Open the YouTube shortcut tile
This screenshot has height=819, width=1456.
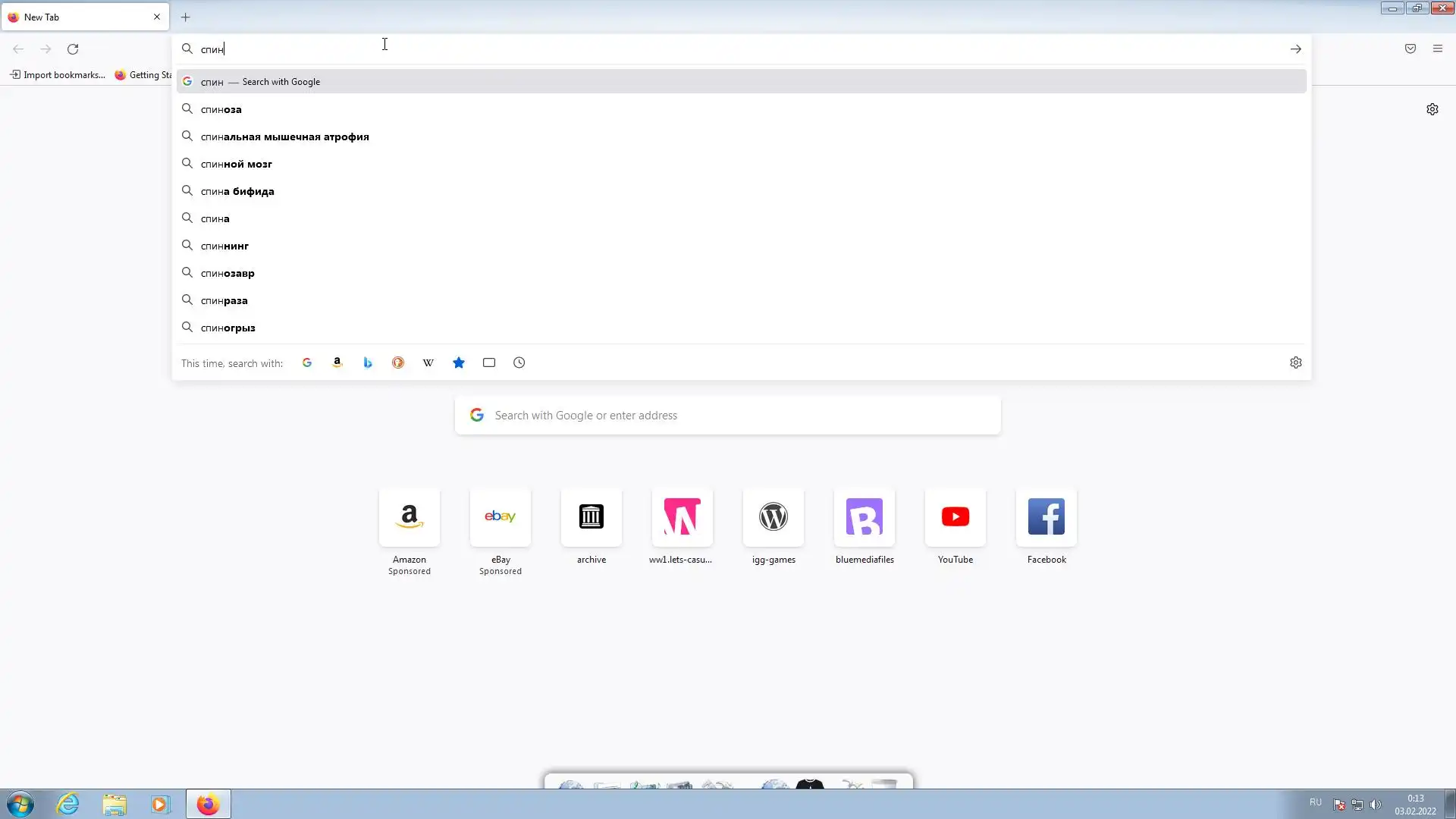click(x=955, y=517)
